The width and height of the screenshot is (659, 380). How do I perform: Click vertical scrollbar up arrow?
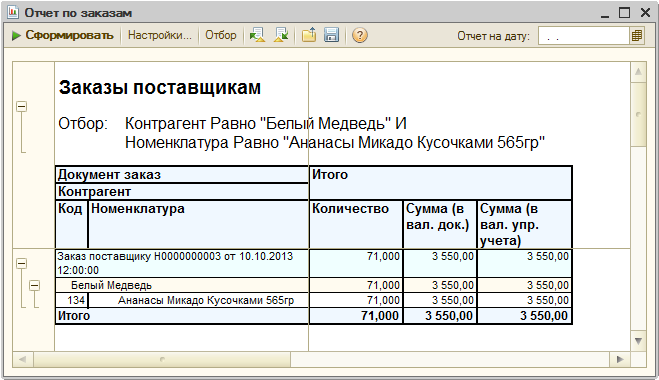point(638,72)
